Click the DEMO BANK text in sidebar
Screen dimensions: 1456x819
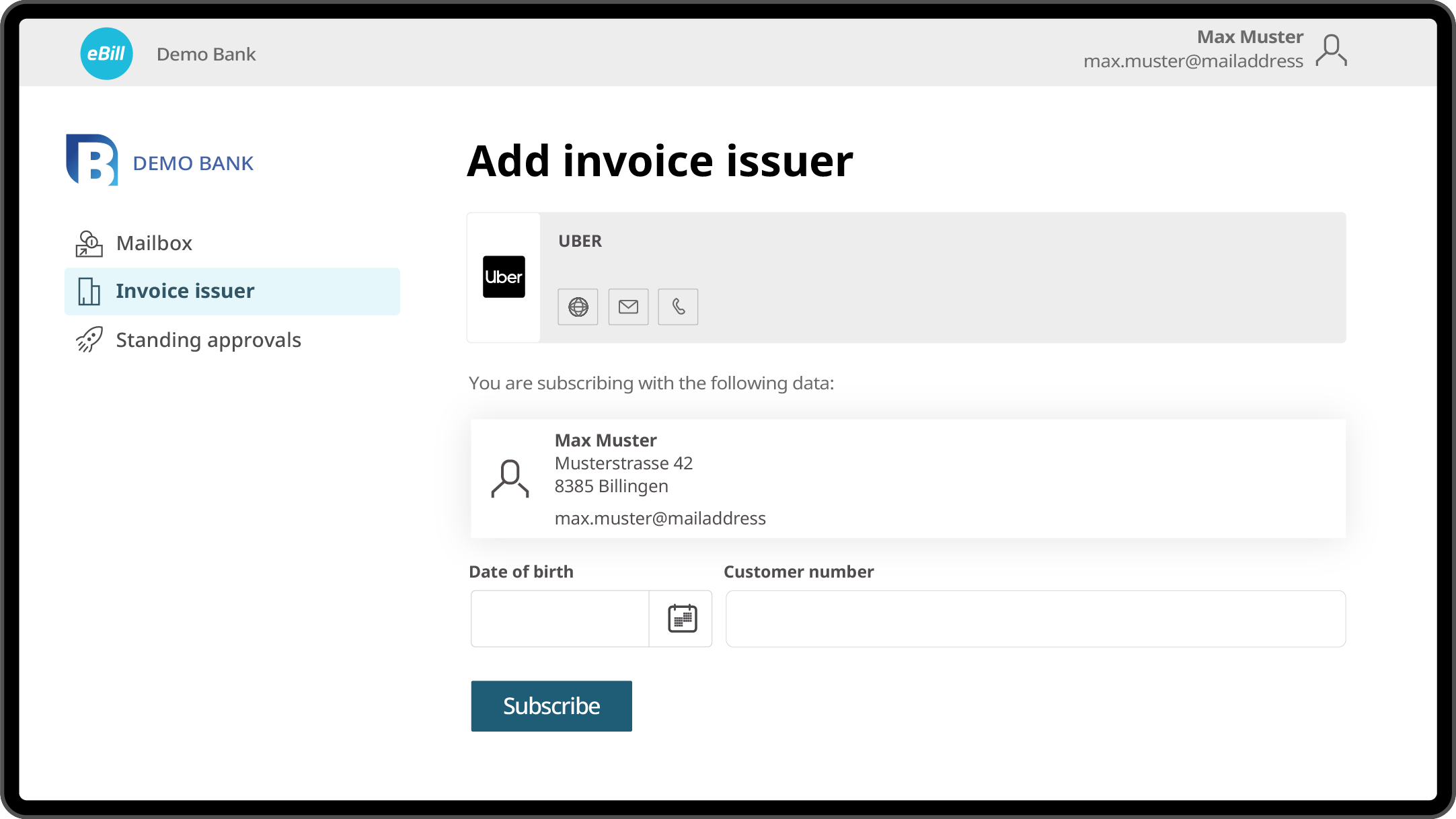[193, 163]
